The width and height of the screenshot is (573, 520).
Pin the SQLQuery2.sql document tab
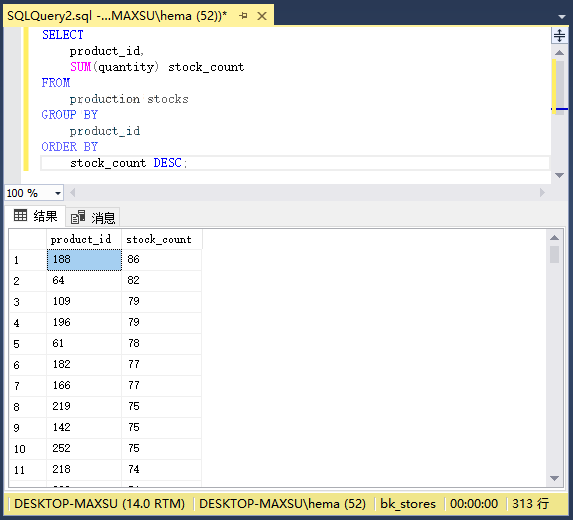point(243,16)
